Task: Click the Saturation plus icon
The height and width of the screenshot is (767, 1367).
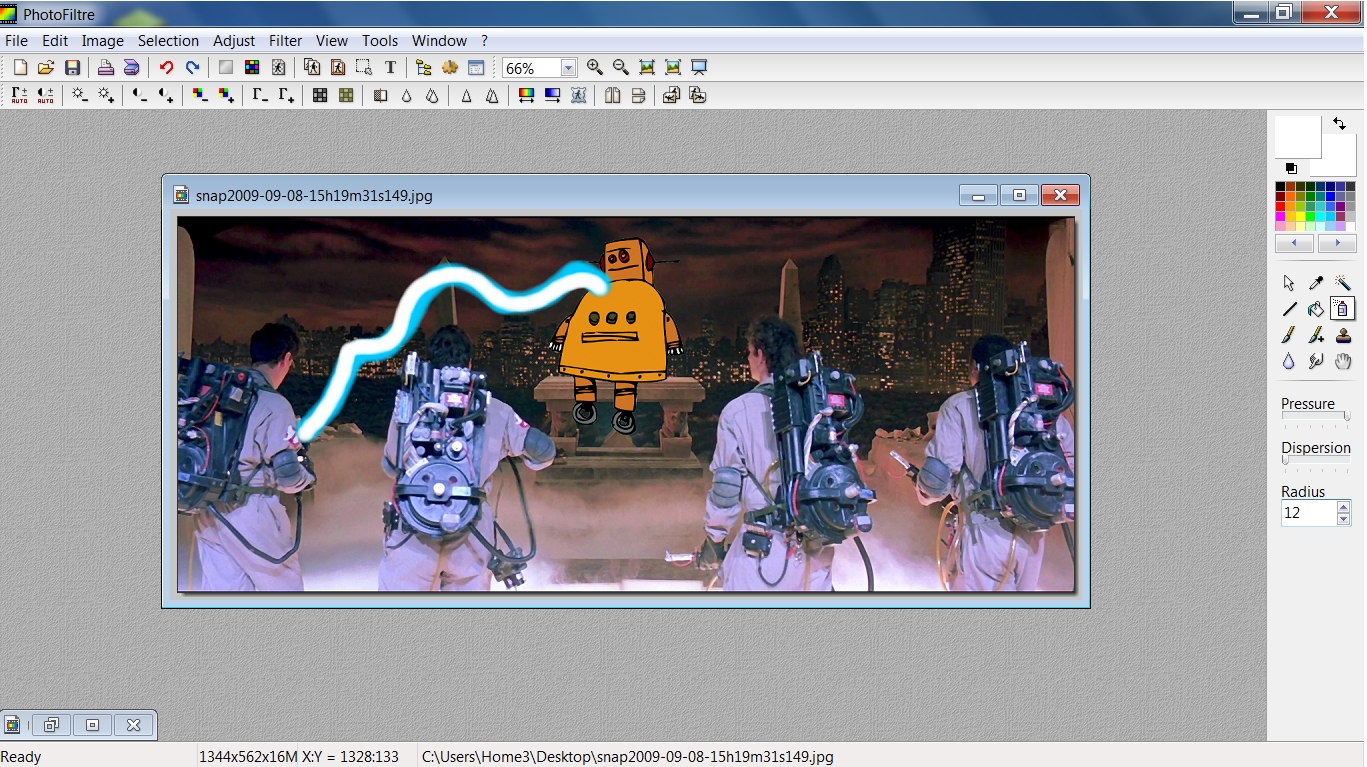Action: click(226, 96)
